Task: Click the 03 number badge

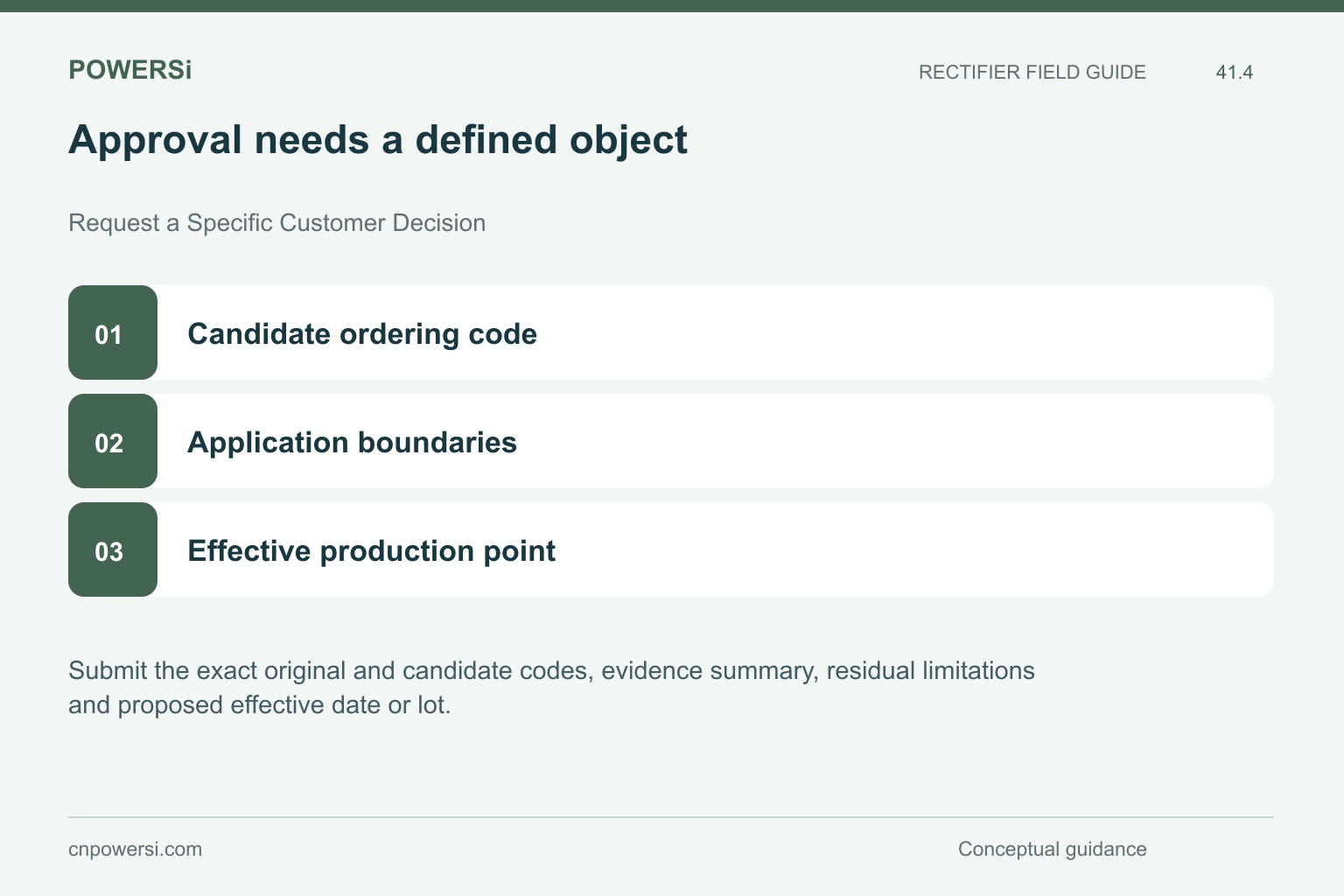Action: 113,549
